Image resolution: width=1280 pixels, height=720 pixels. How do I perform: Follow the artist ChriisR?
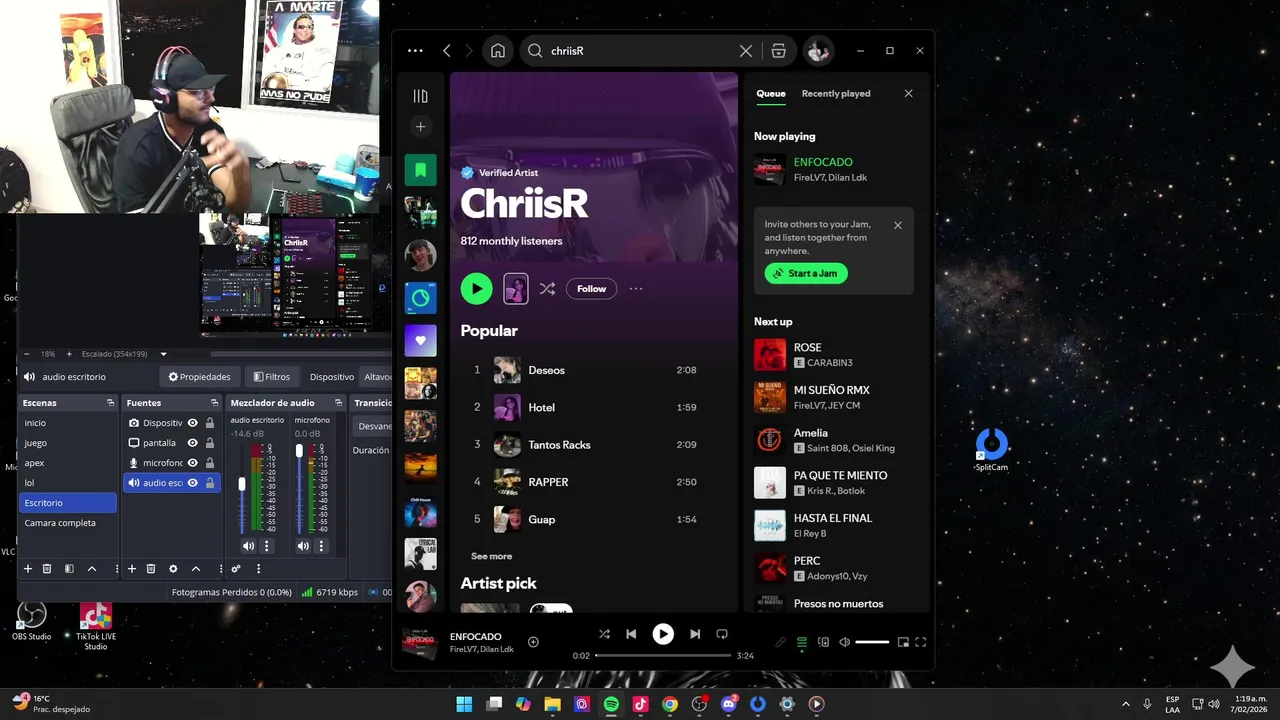pos(591,289)
